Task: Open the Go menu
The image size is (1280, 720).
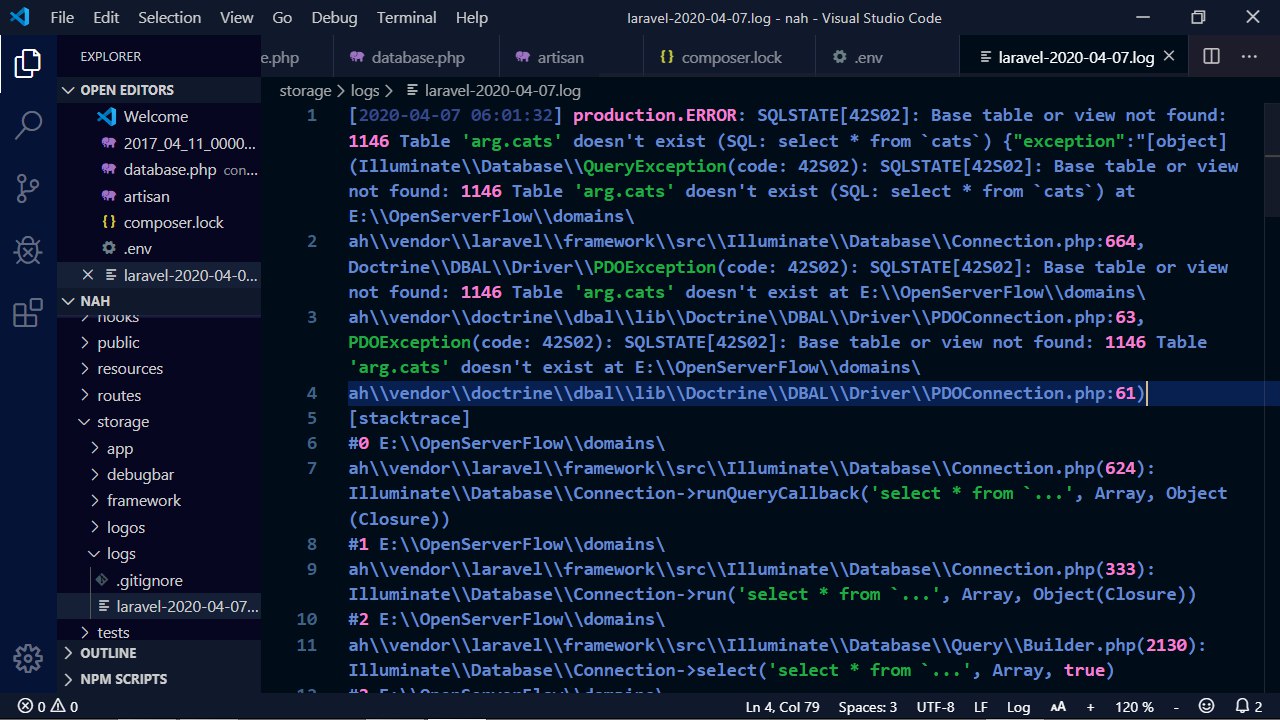Action: pos(282,18)
